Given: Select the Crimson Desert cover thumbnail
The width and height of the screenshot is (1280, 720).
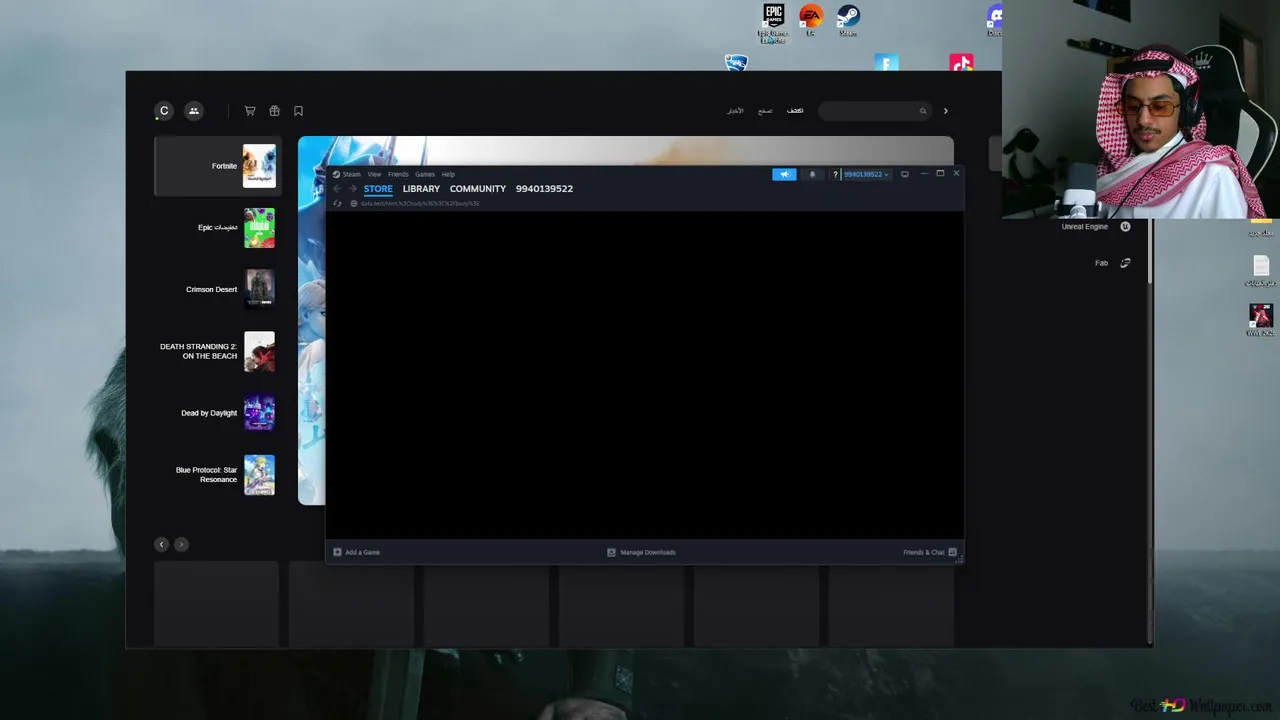Looking at the screenshot, I should [259, 289].
